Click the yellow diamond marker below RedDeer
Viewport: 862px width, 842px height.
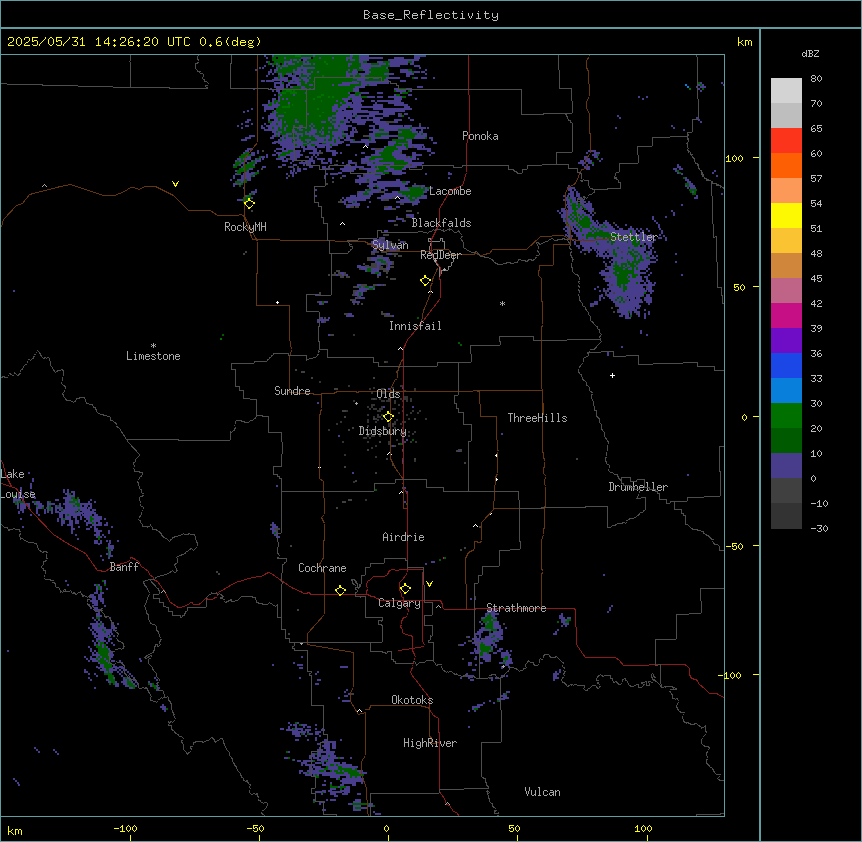(426, 281)
